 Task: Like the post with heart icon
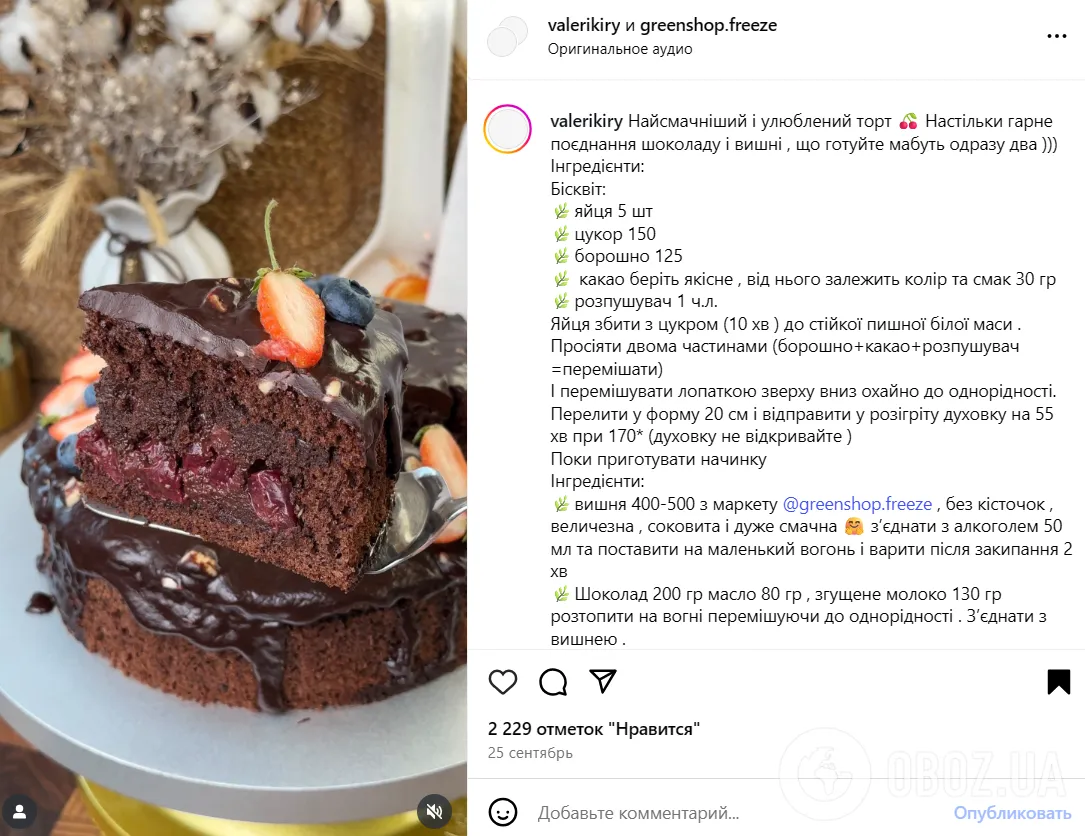click(x=503, y=682)
